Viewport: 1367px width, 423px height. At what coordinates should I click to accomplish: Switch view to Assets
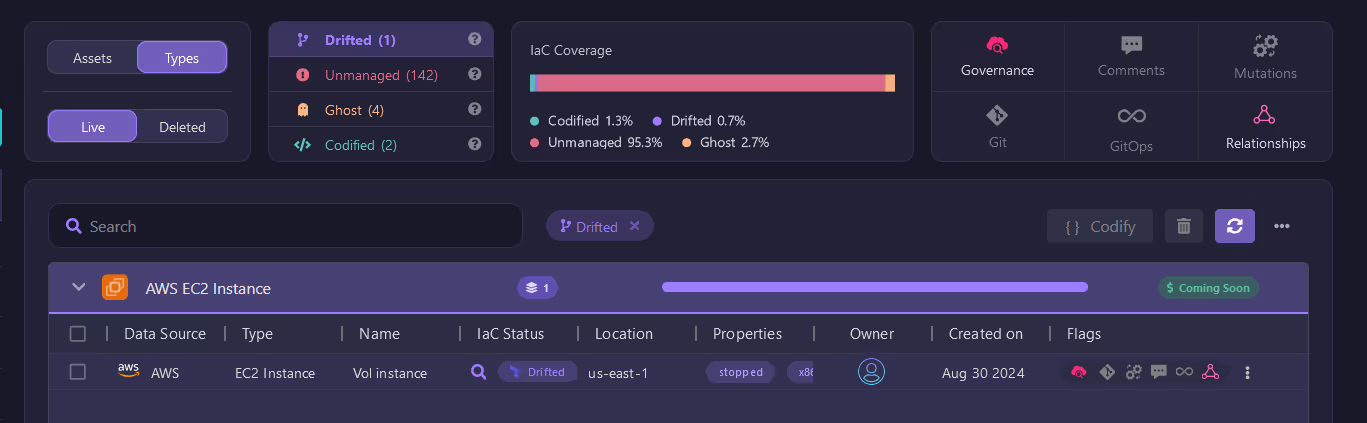click(92, 58)
